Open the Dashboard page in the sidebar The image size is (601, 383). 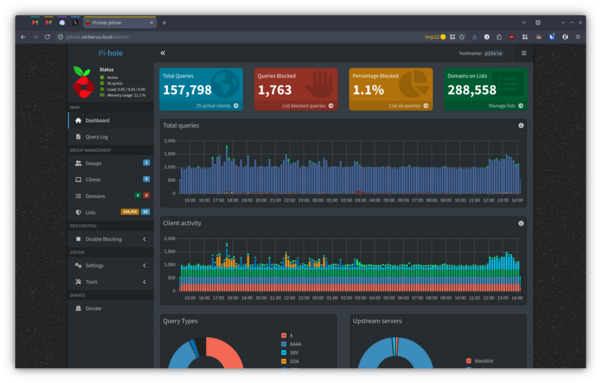[x=111, y=120]
